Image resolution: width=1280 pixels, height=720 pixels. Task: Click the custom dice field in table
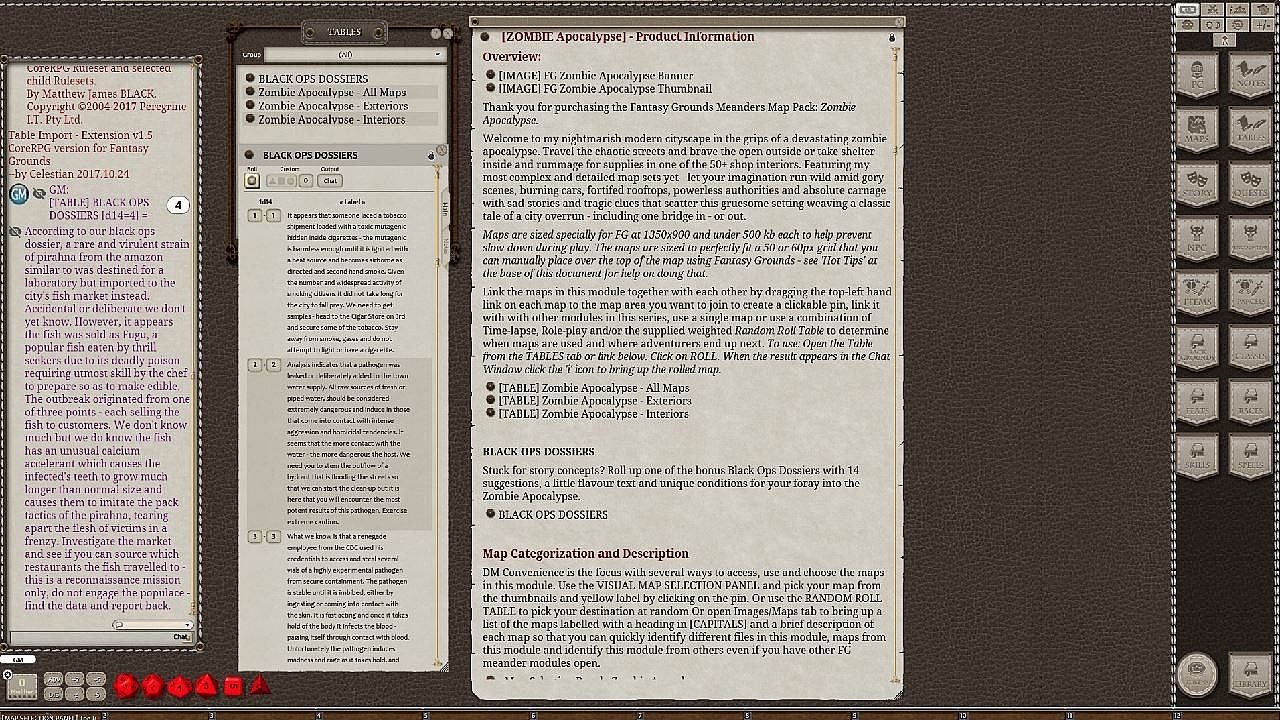point(282,181)
